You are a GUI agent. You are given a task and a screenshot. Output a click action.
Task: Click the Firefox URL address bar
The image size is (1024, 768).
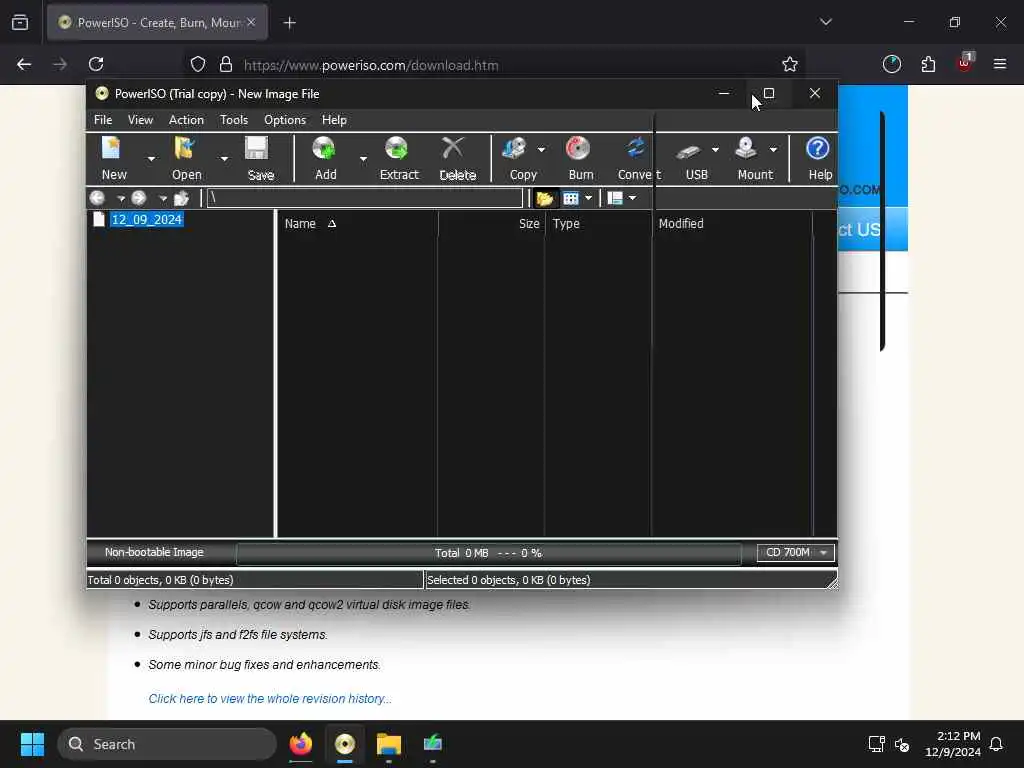click(496, 65)
